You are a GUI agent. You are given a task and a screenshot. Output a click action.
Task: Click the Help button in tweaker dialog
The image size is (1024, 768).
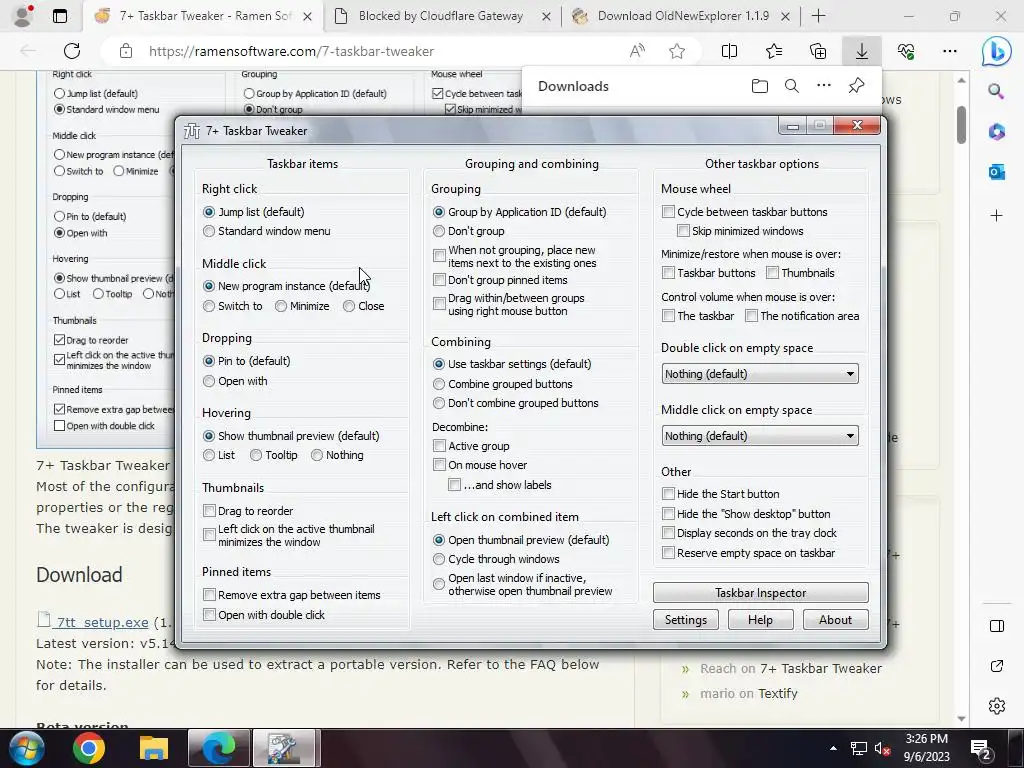[760, 620]
